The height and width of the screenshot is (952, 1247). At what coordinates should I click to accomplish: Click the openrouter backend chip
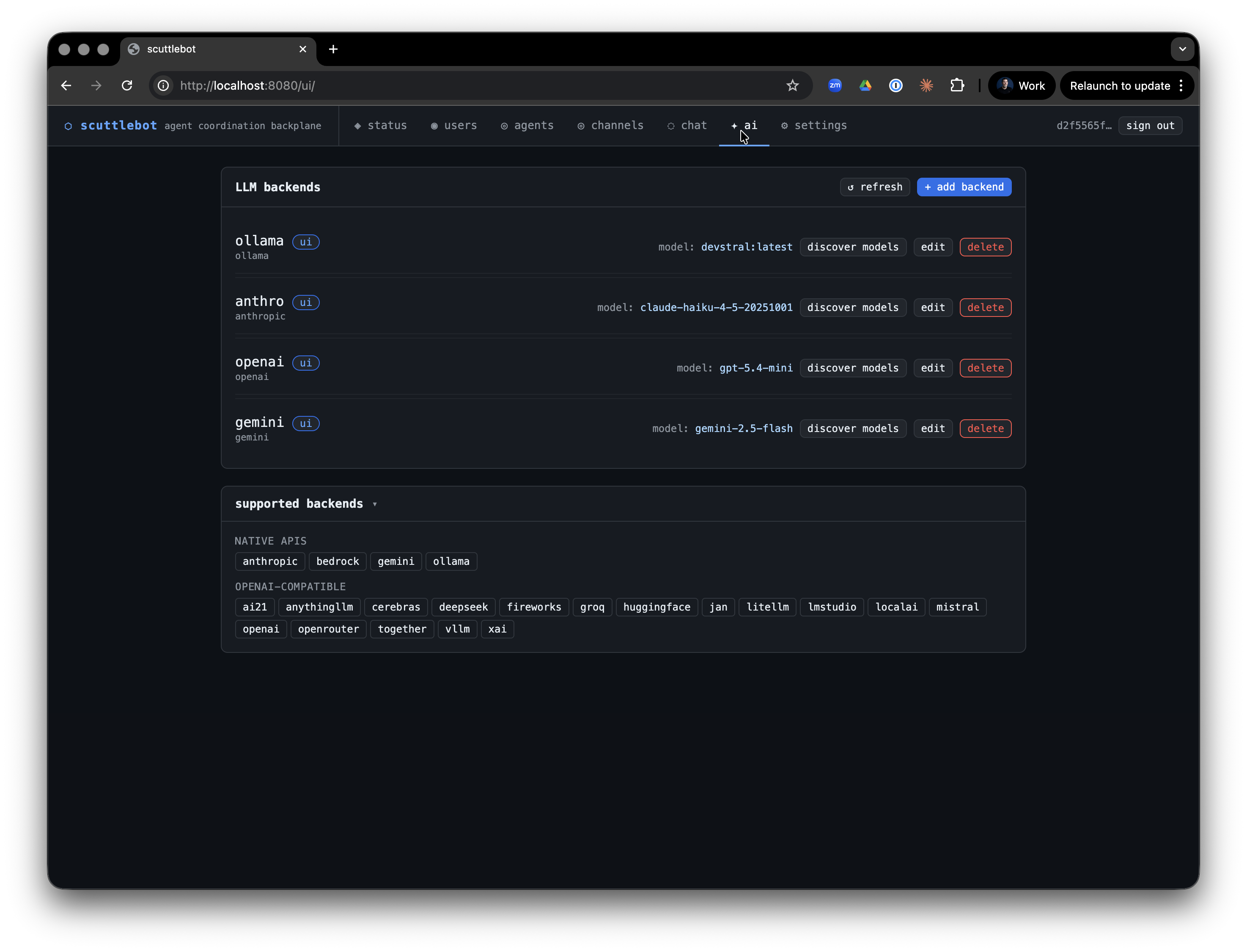tap(329, 630)
